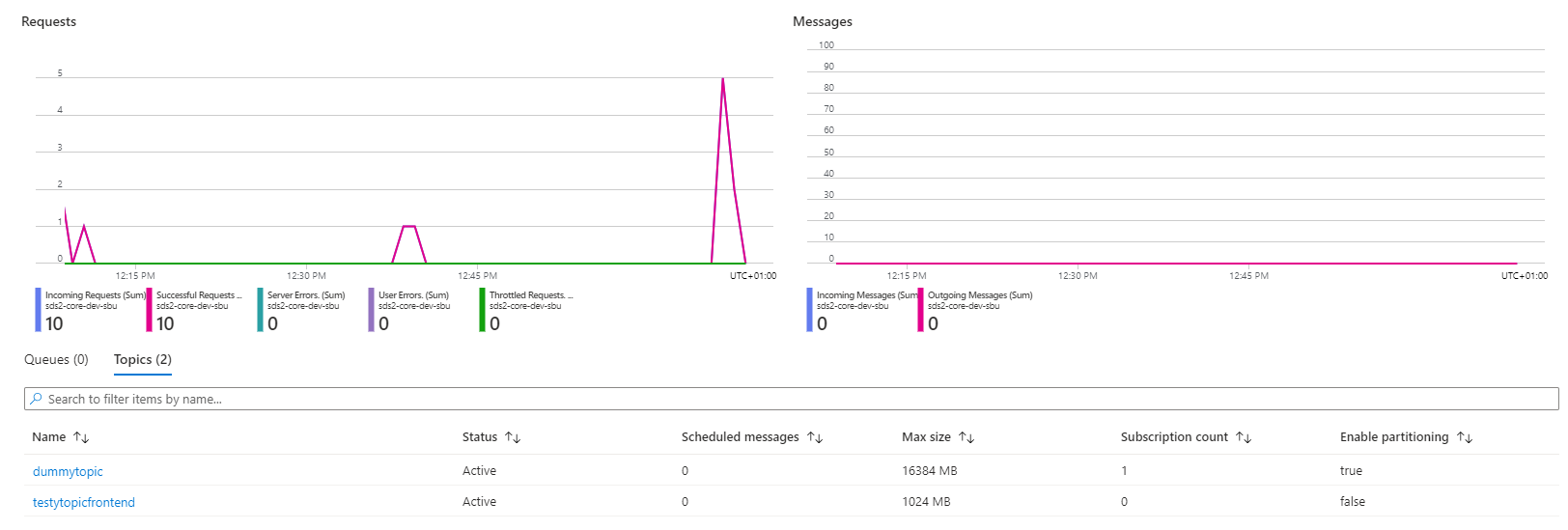The image size is (1568, 530).
Task: Open the dummytopic topic link
Action: [x=68, y=471]
